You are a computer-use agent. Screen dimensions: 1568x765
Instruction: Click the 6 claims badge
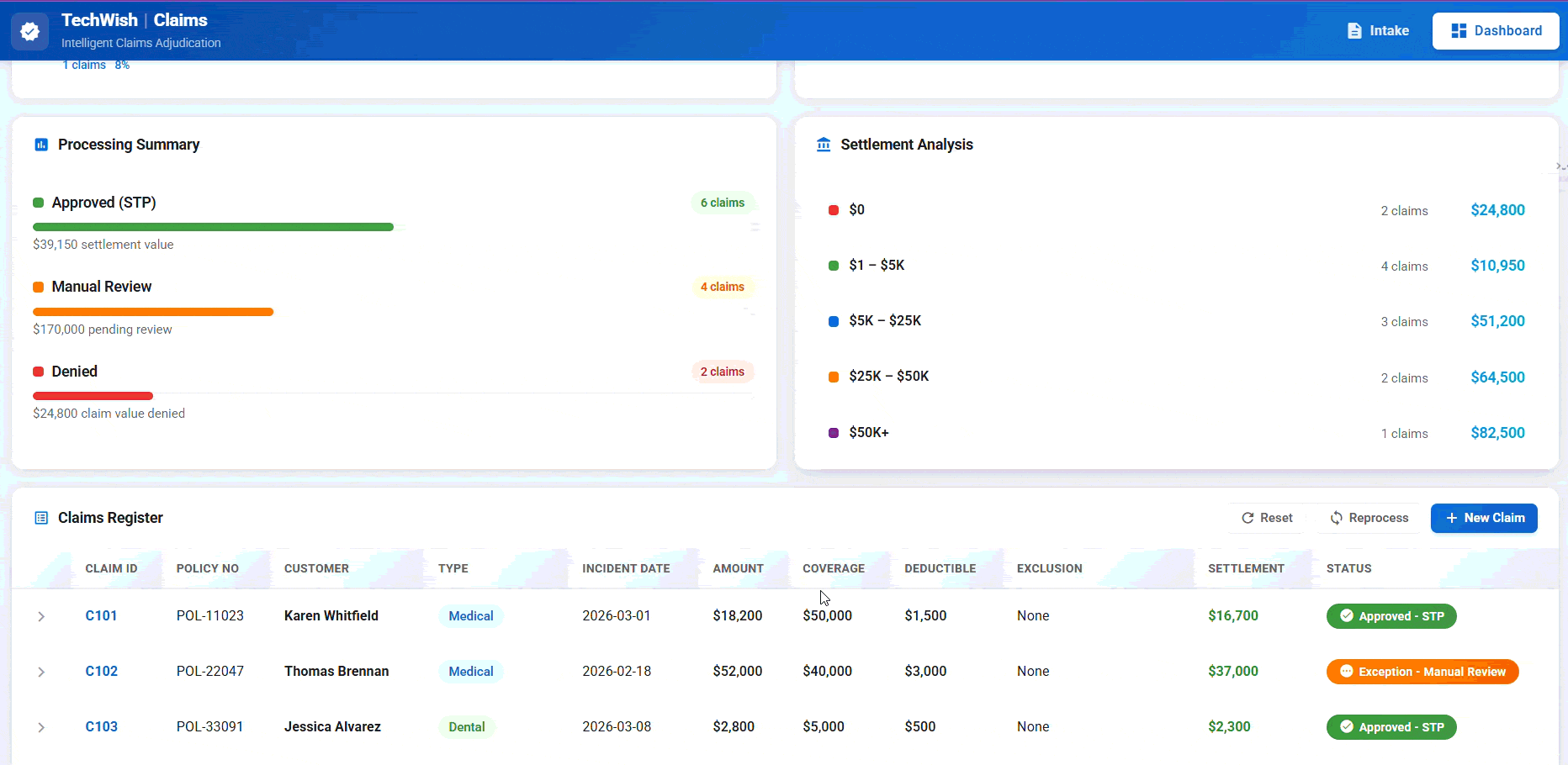tap(723, 203)
